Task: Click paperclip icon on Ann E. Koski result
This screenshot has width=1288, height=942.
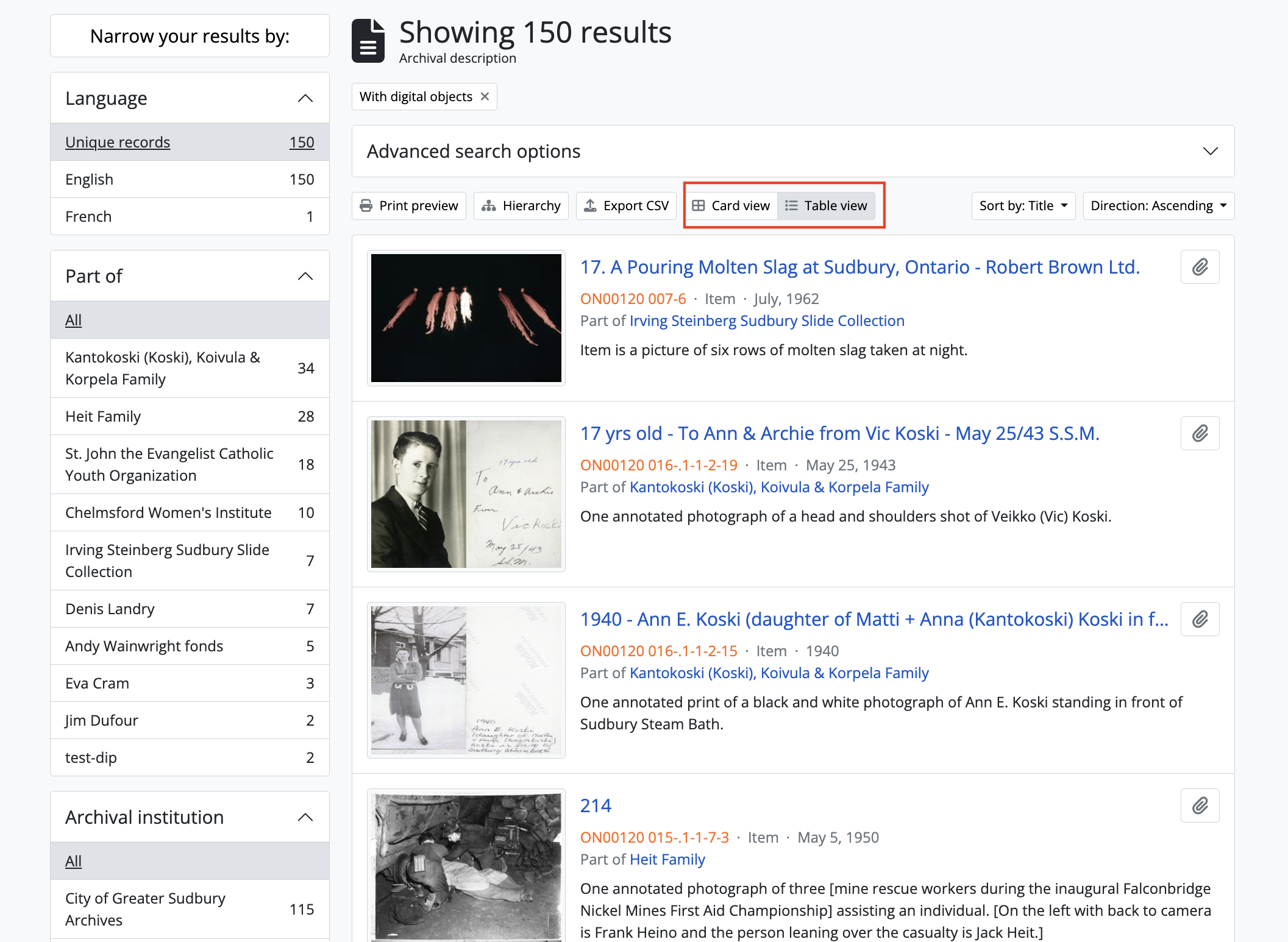Action: point(1199,619)
